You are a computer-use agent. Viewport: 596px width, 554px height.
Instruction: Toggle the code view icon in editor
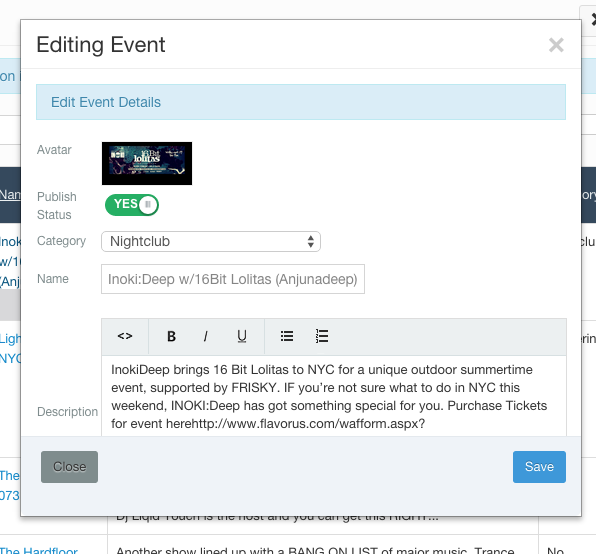125,336
